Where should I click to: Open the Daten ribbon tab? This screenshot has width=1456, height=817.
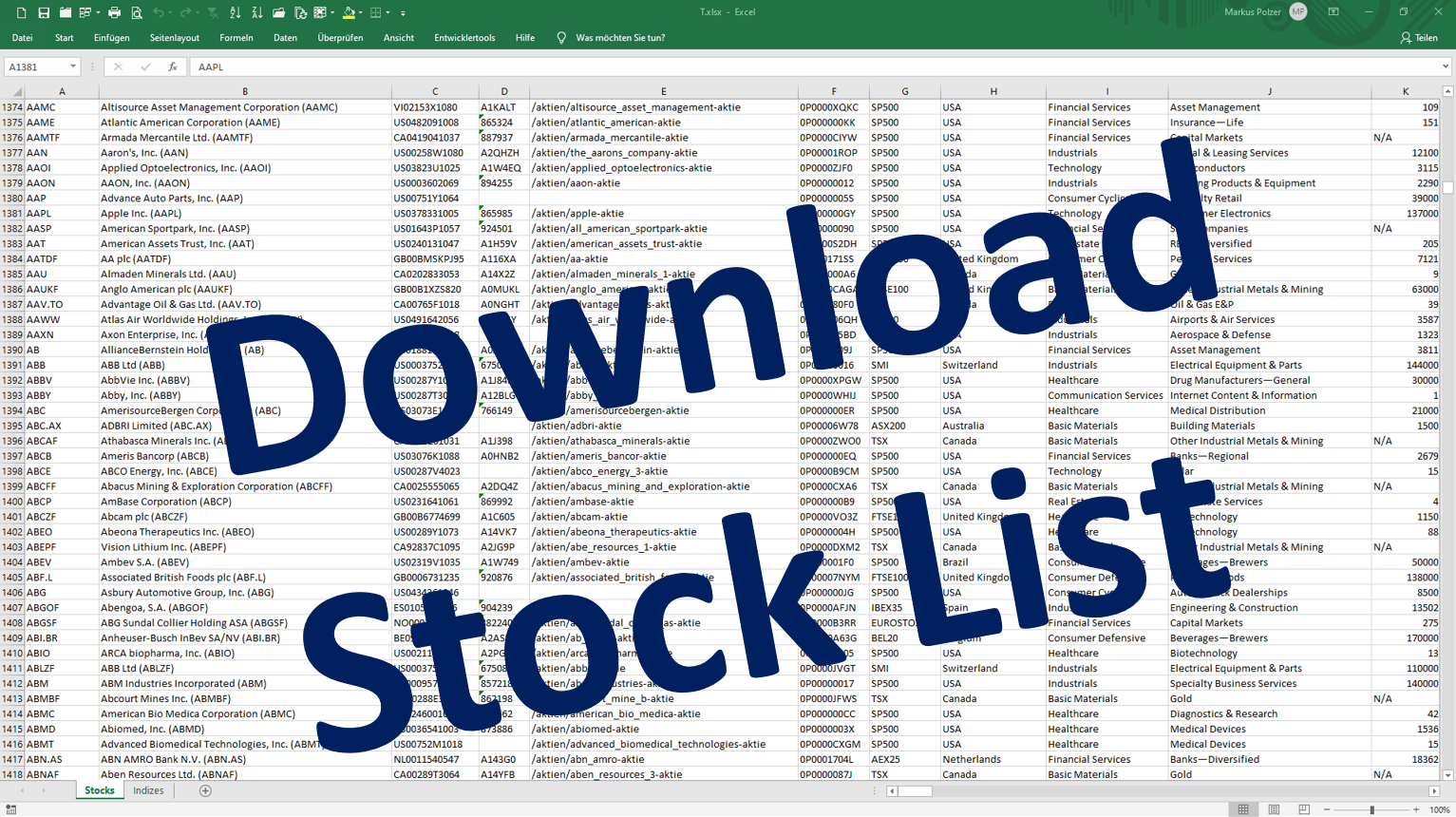pyautogui.click(x=285, y=38)
